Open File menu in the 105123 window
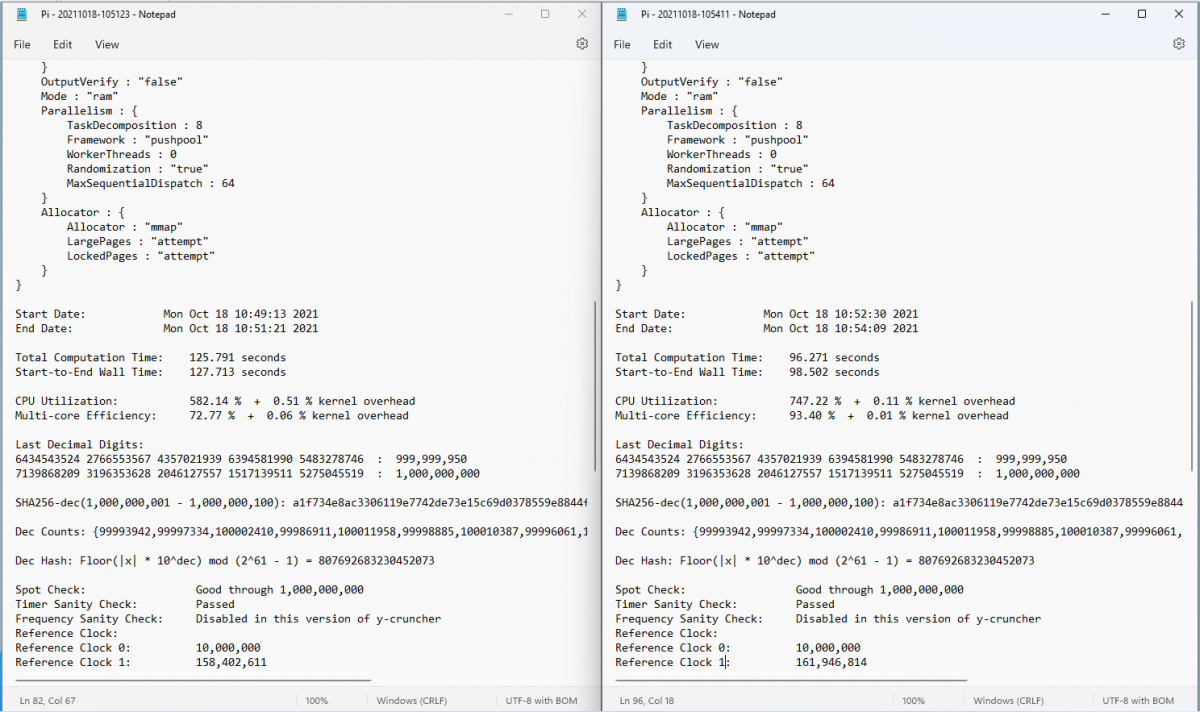 coord(22,44)
